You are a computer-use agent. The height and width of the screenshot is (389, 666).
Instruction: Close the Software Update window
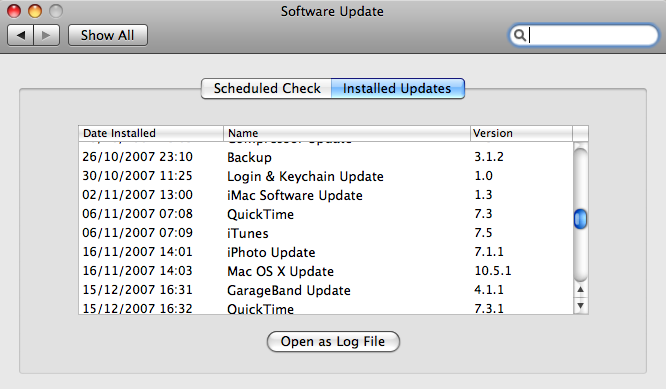(14, 11)
